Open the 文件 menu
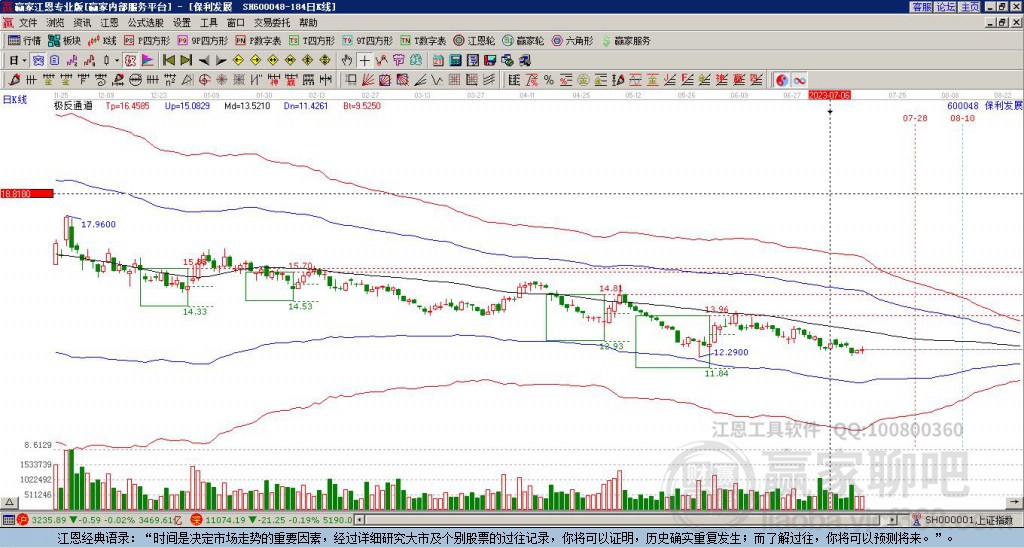1024x548 pixels. tap(28, 23)
